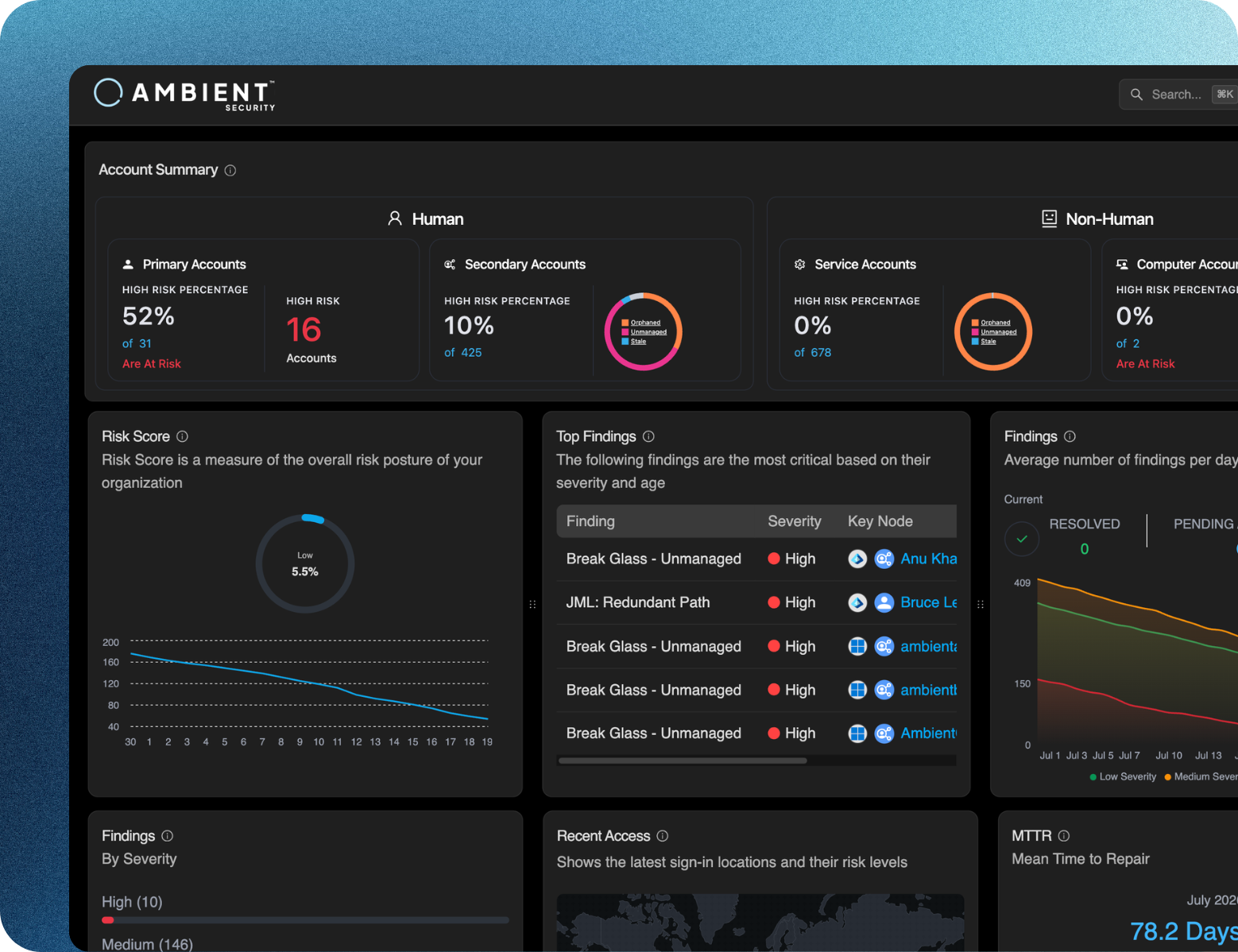Click the Primary Accounts user icon
The width and height of the screenshot is (1238, 952).
[128, 265]
